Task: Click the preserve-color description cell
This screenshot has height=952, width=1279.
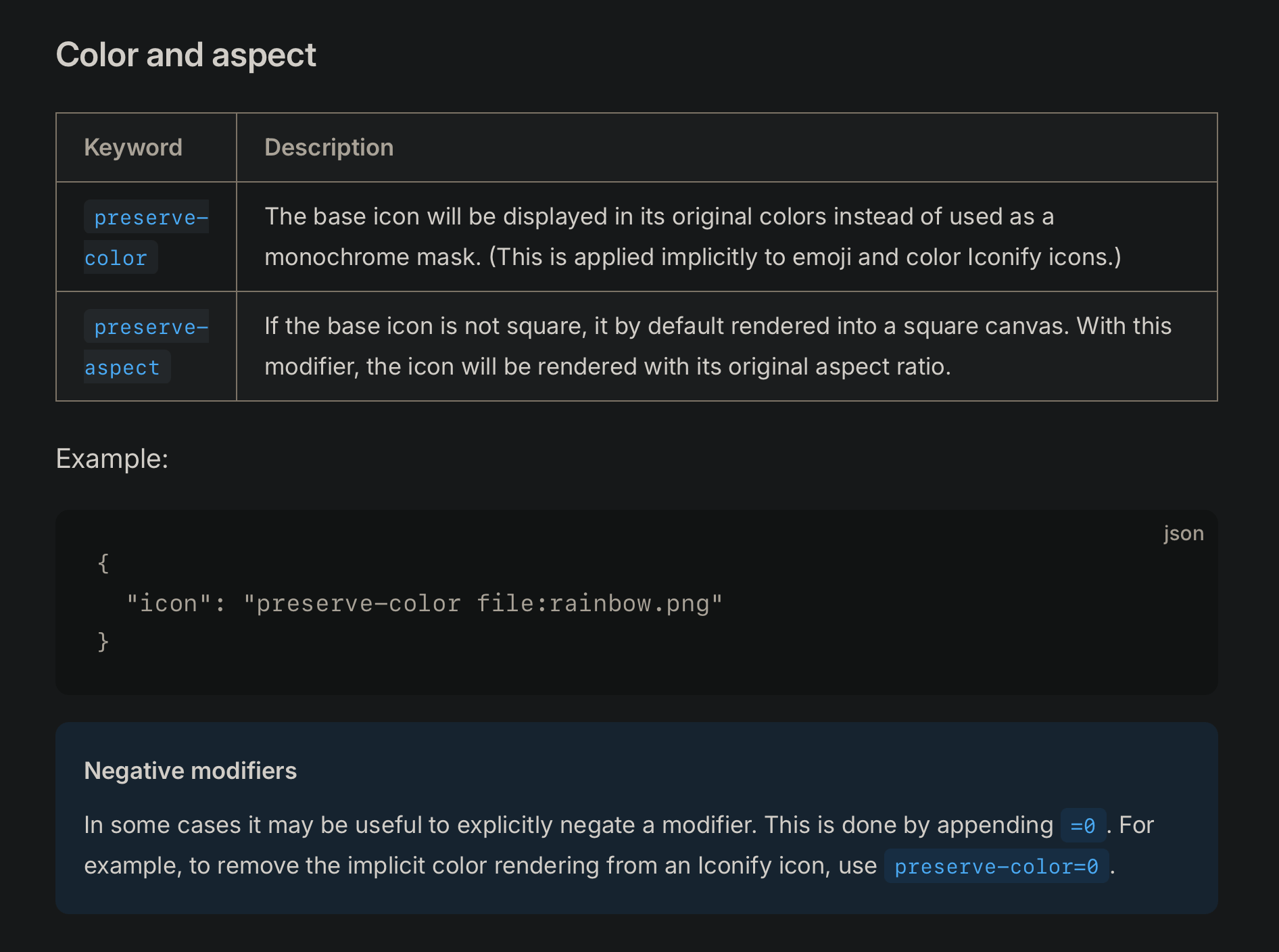Action: point(727,237)
